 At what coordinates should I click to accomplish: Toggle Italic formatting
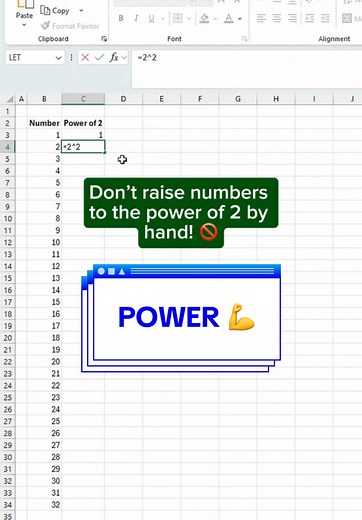point(136,18)
